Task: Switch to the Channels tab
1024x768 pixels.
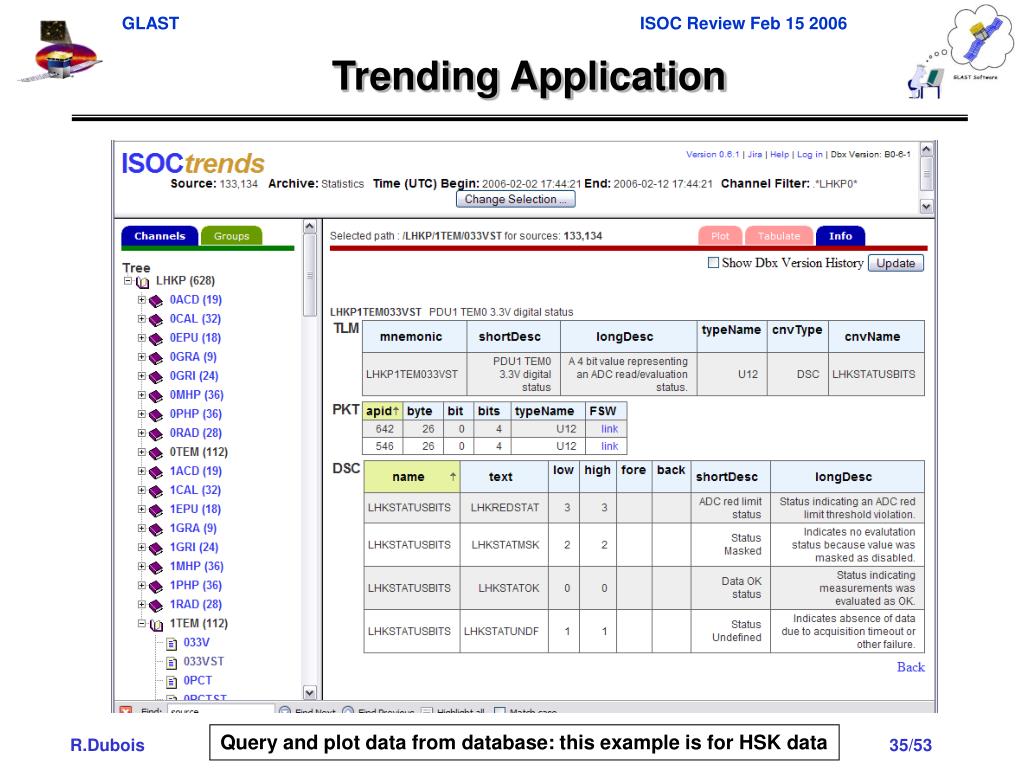Action: (159, 236)
